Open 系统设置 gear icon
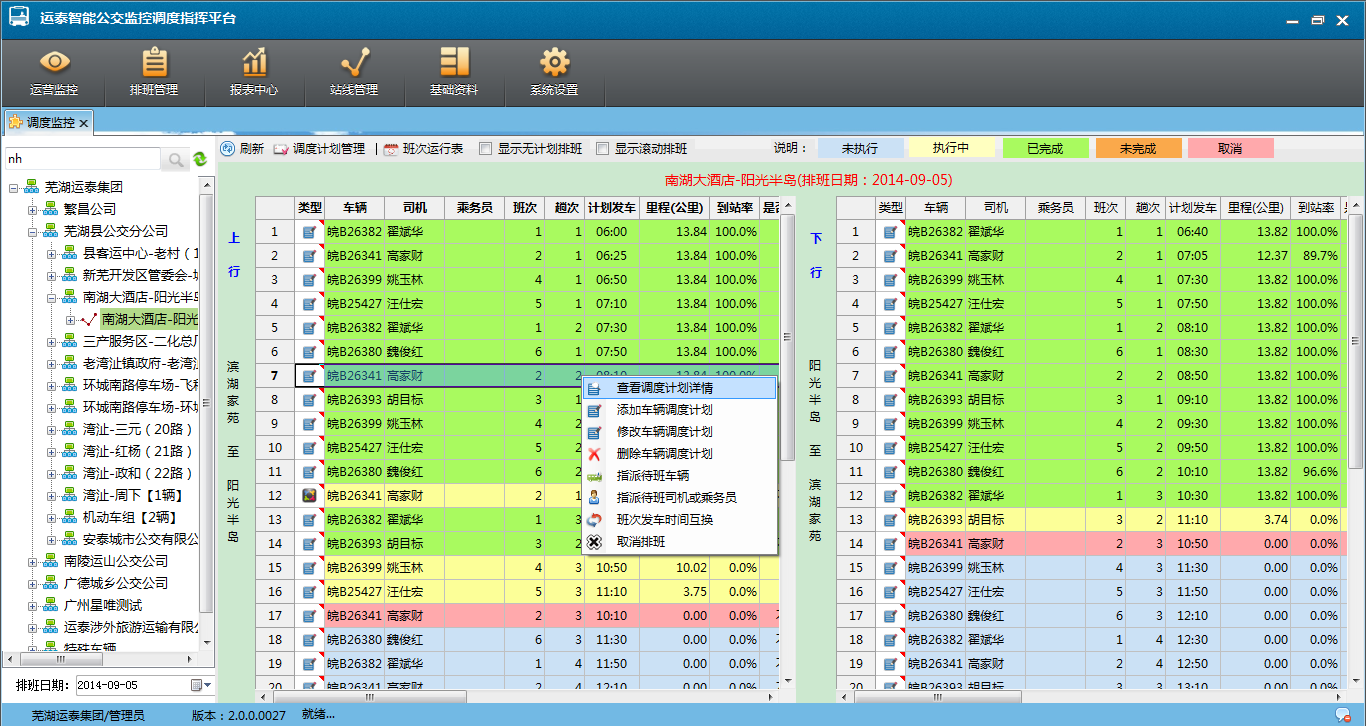1366x726 pixels. coord(554,64)
